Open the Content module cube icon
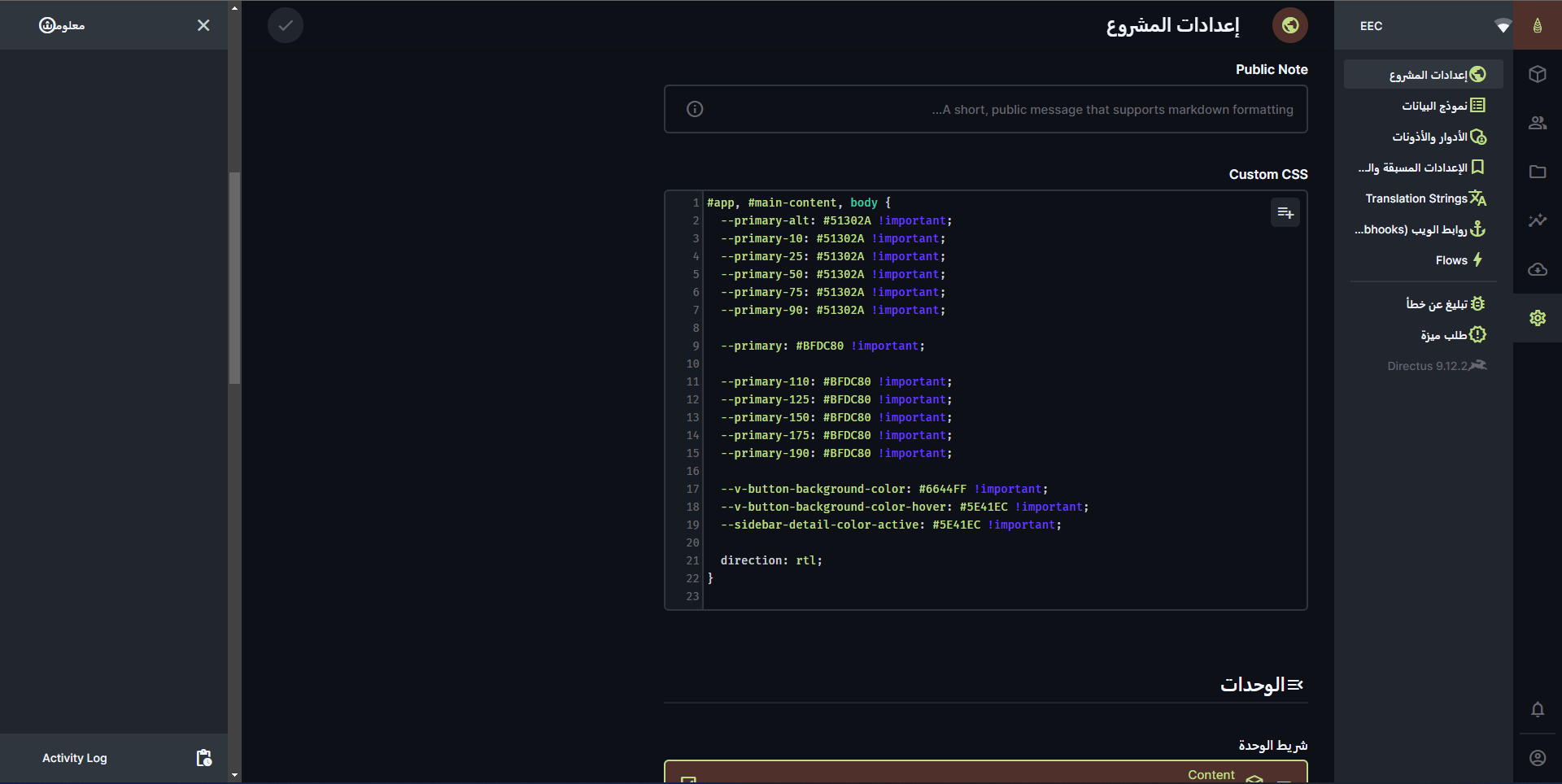Screen dimensions: 1562x784 1538,74
